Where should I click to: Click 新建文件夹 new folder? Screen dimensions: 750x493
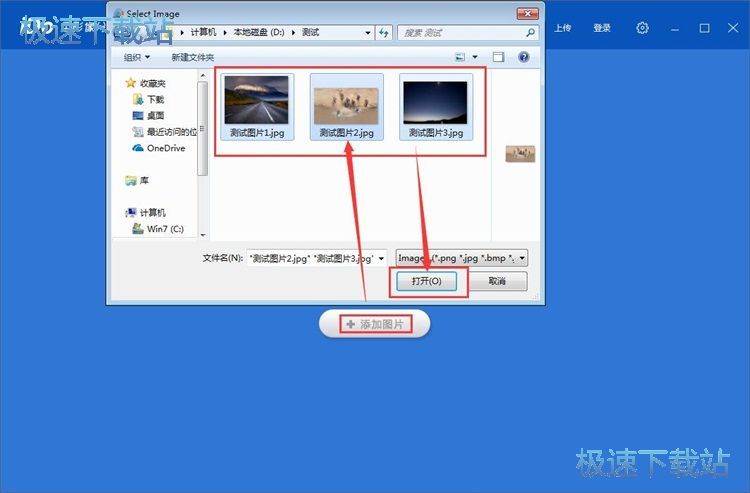(192, 57)
